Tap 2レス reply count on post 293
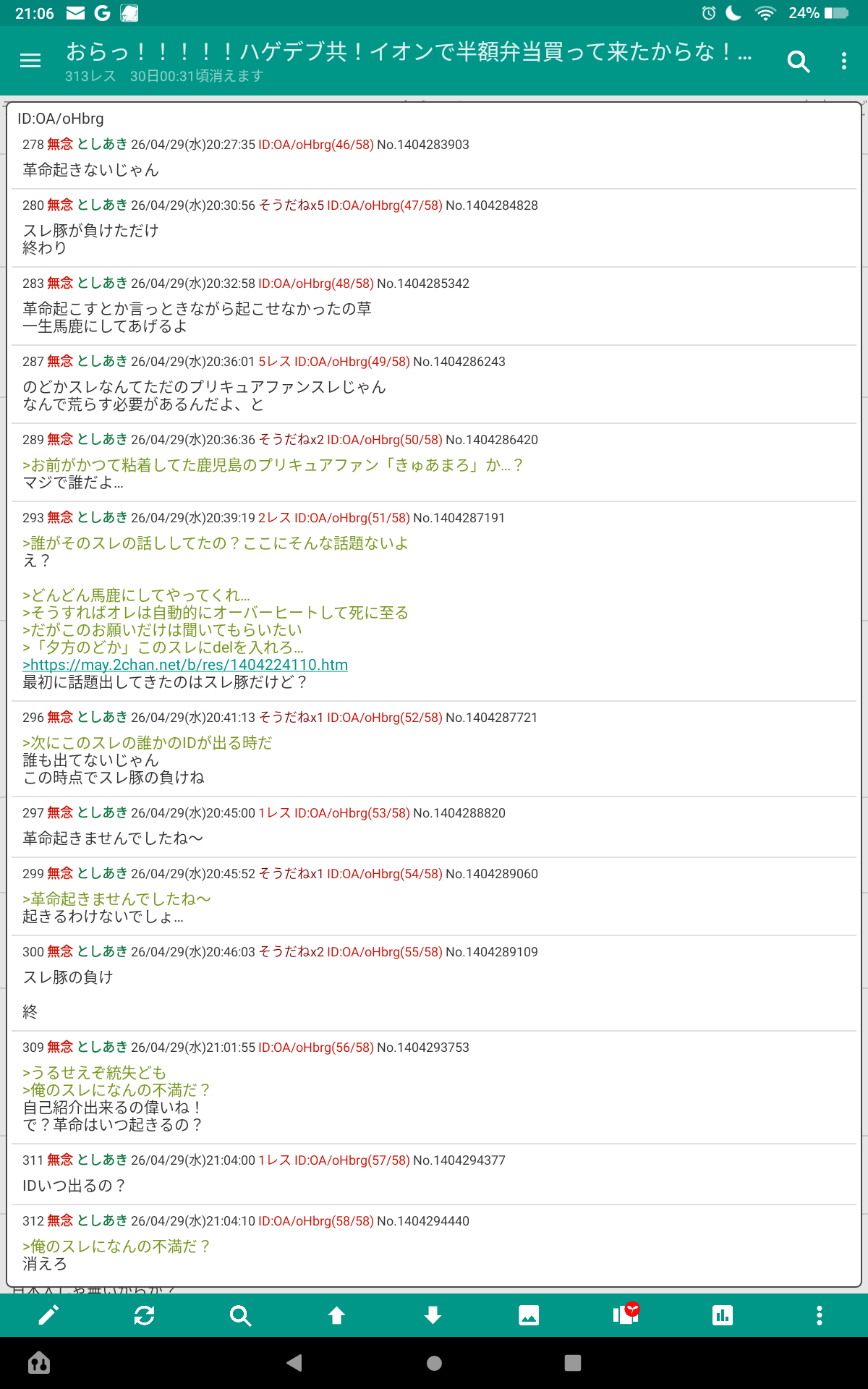 (274, 518)
